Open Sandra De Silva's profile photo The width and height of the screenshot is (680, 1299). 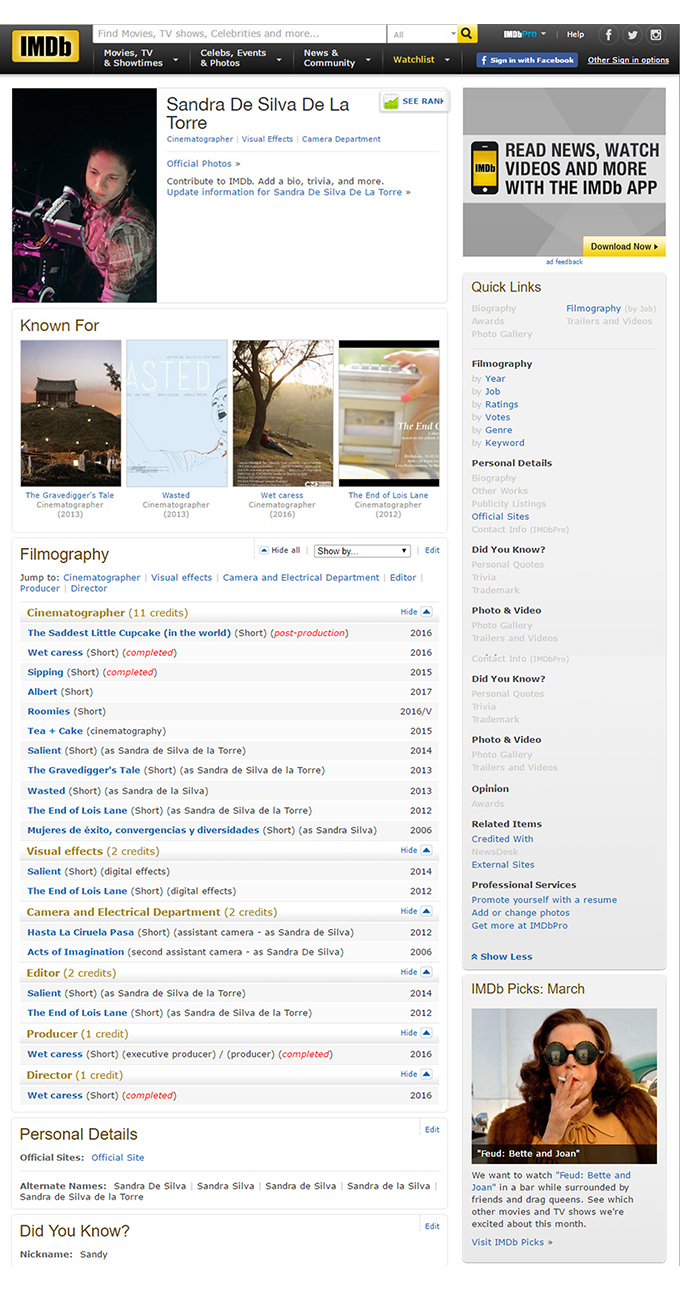[x=84, y=195]
